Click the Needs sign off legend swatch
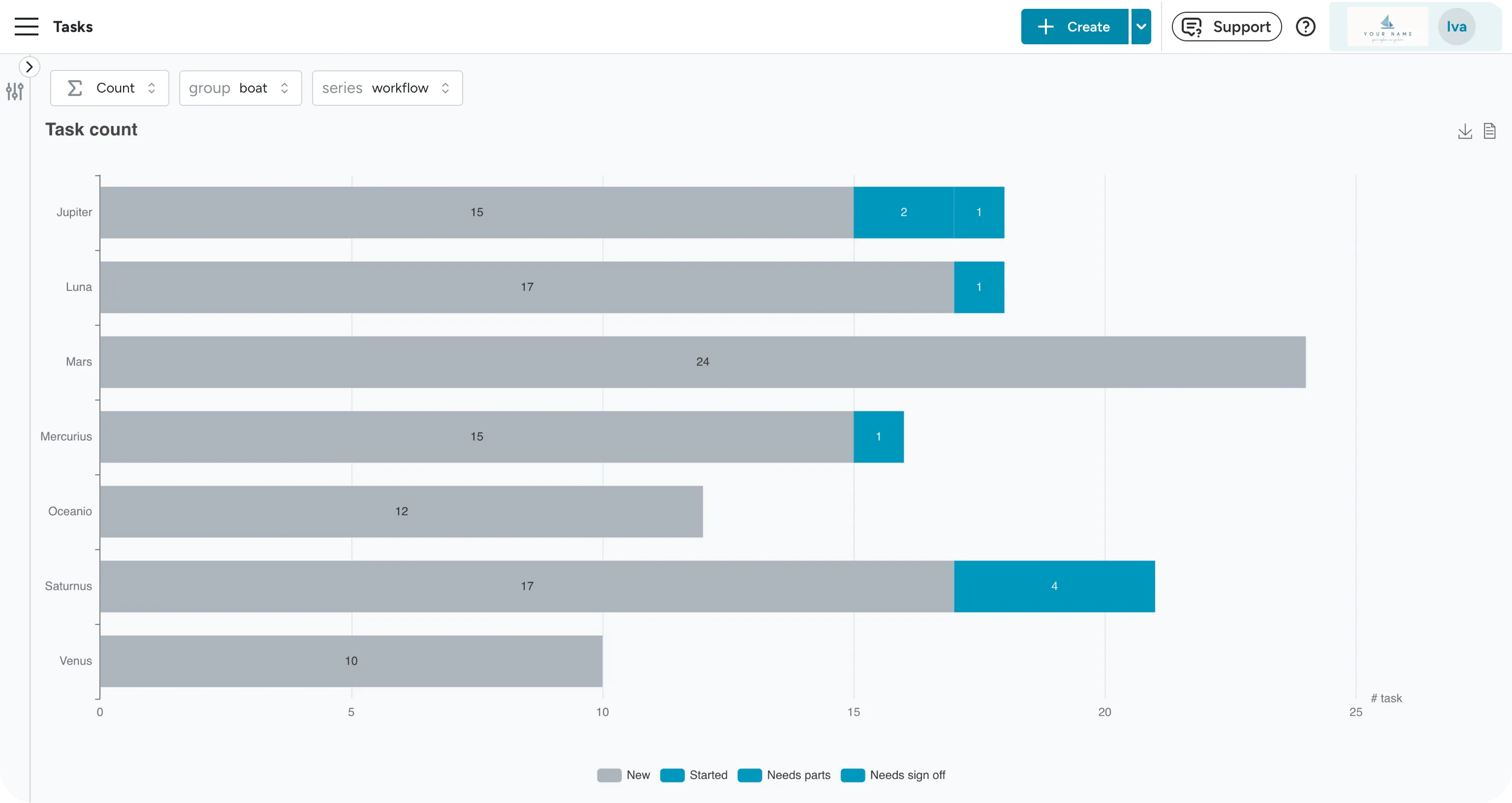Screen dimensions: 1512x803 tap(853, 775)
